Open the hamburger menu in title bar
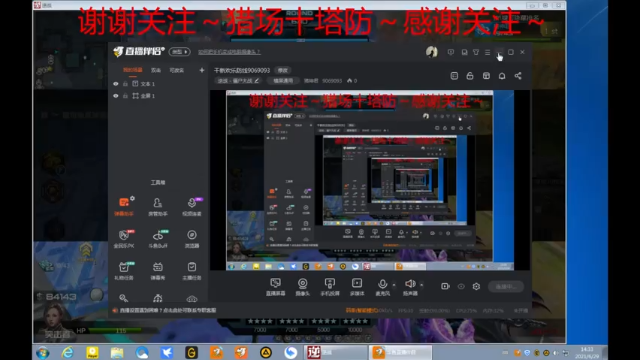640x360 pixels. tap(487, 52)
